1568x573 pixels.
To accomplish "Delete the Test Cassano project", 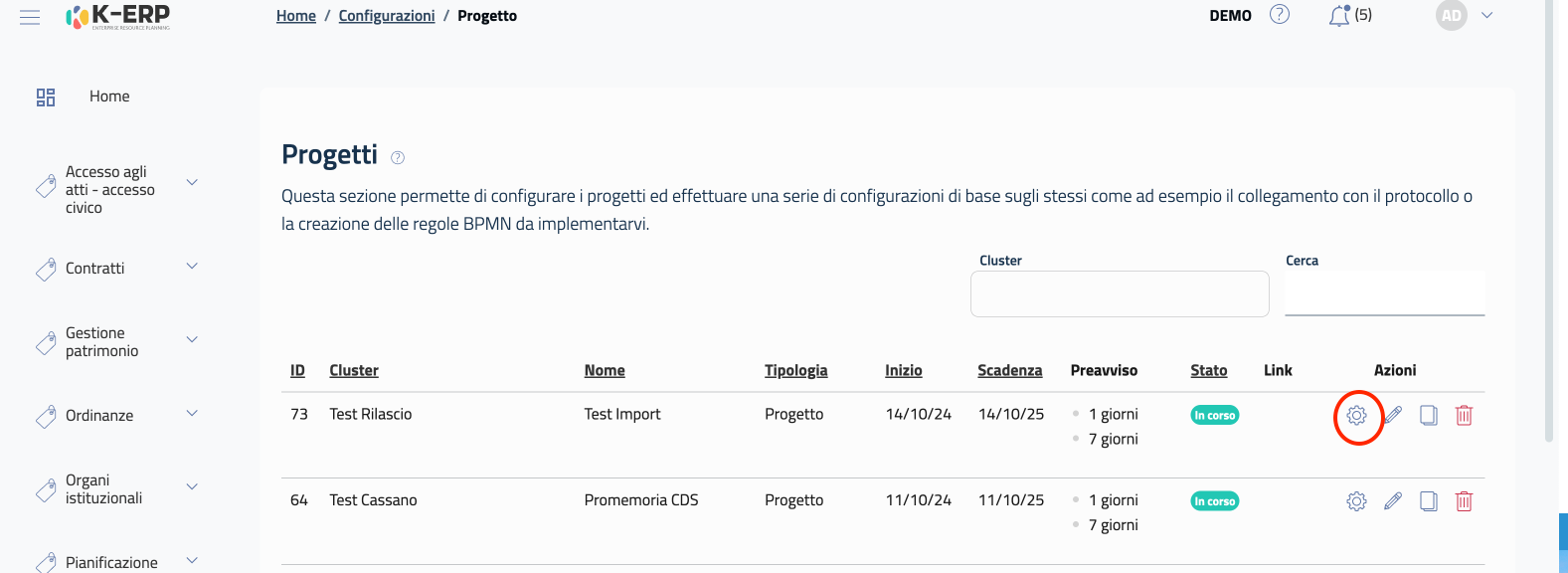I will 1464,501.
